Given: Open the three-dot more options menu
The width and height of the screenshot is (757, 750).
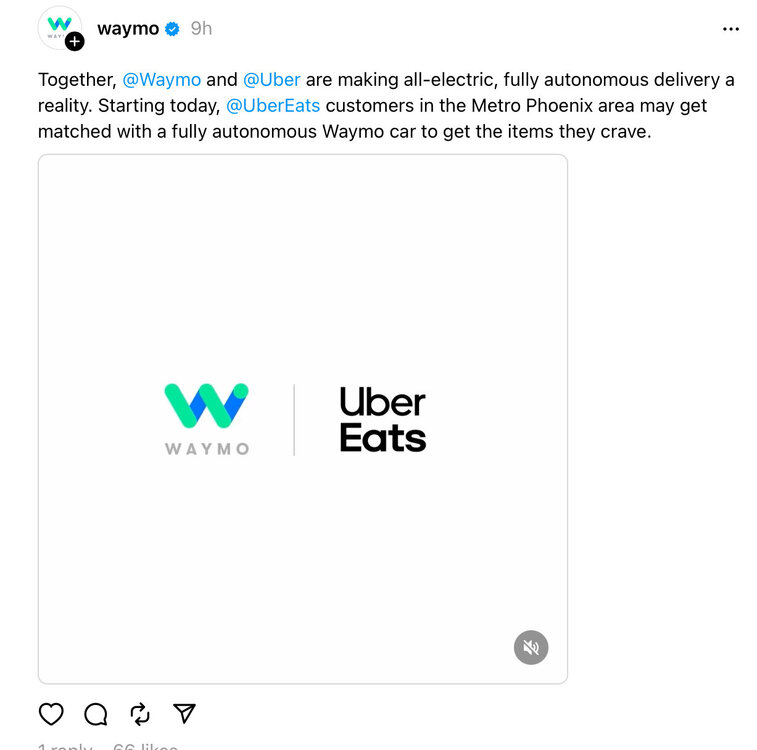Looking at the screenshot, I should pos(730,29).
